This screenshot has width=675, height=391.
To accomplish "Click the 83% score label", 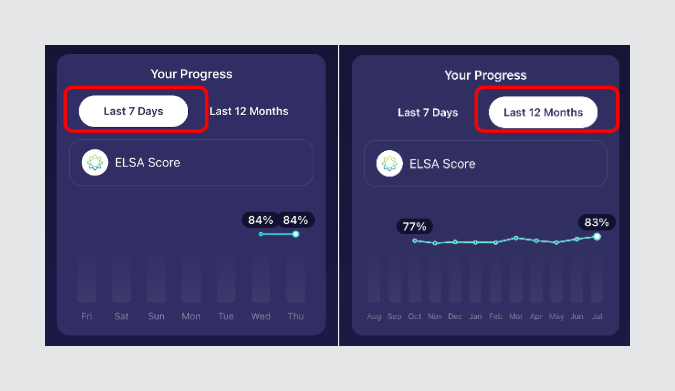I will click(597, 222).
